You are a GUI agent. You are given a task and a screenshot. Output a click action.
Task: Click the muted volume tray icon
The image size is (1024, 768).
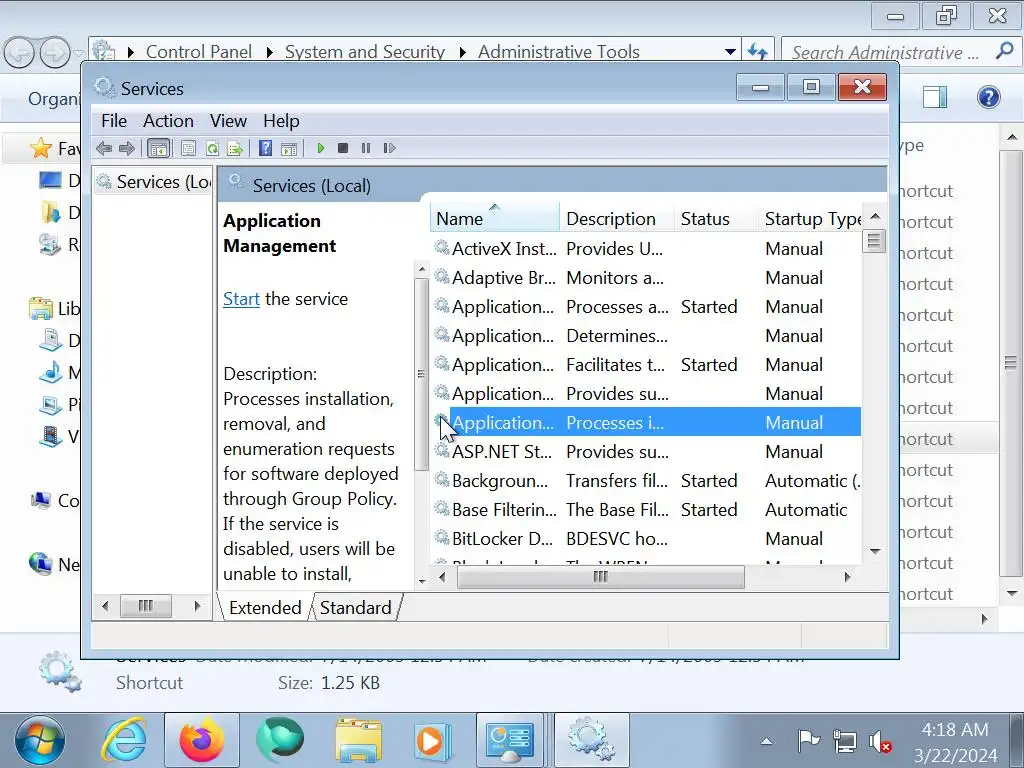pos(880,742)
